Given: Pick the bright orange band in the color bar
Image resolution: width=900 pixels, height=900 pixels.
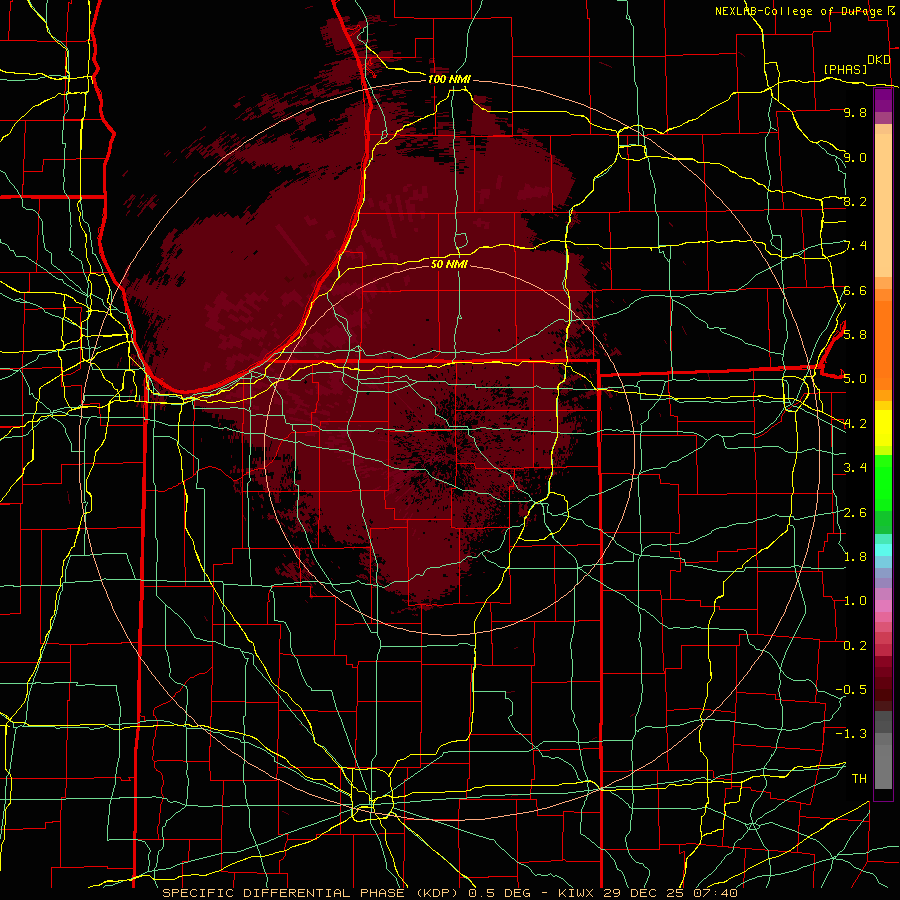Looking at the screenshot, I should pyautogui.click(x=883, y=344).
